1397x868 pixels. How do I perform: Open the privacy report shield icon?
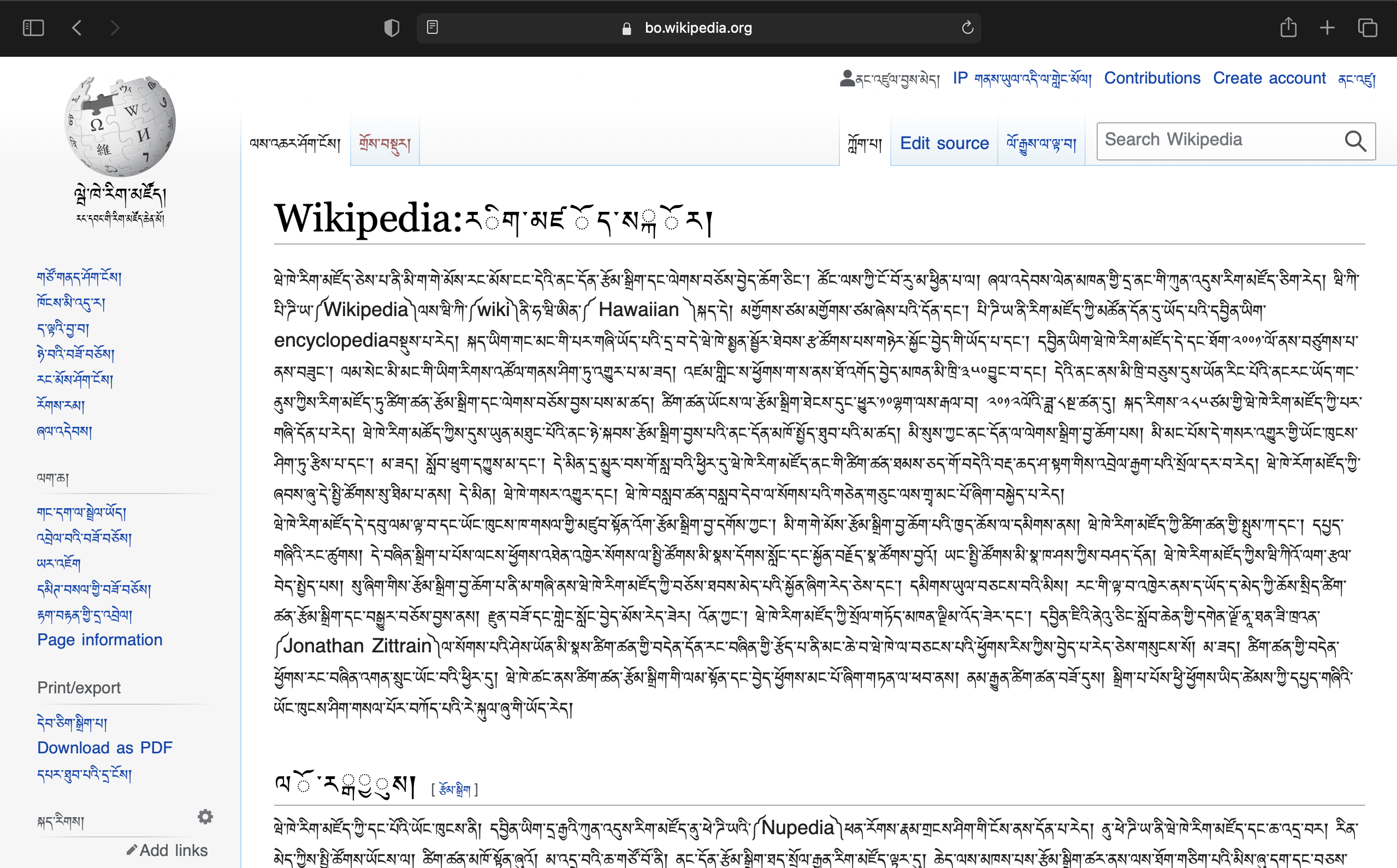392,27
